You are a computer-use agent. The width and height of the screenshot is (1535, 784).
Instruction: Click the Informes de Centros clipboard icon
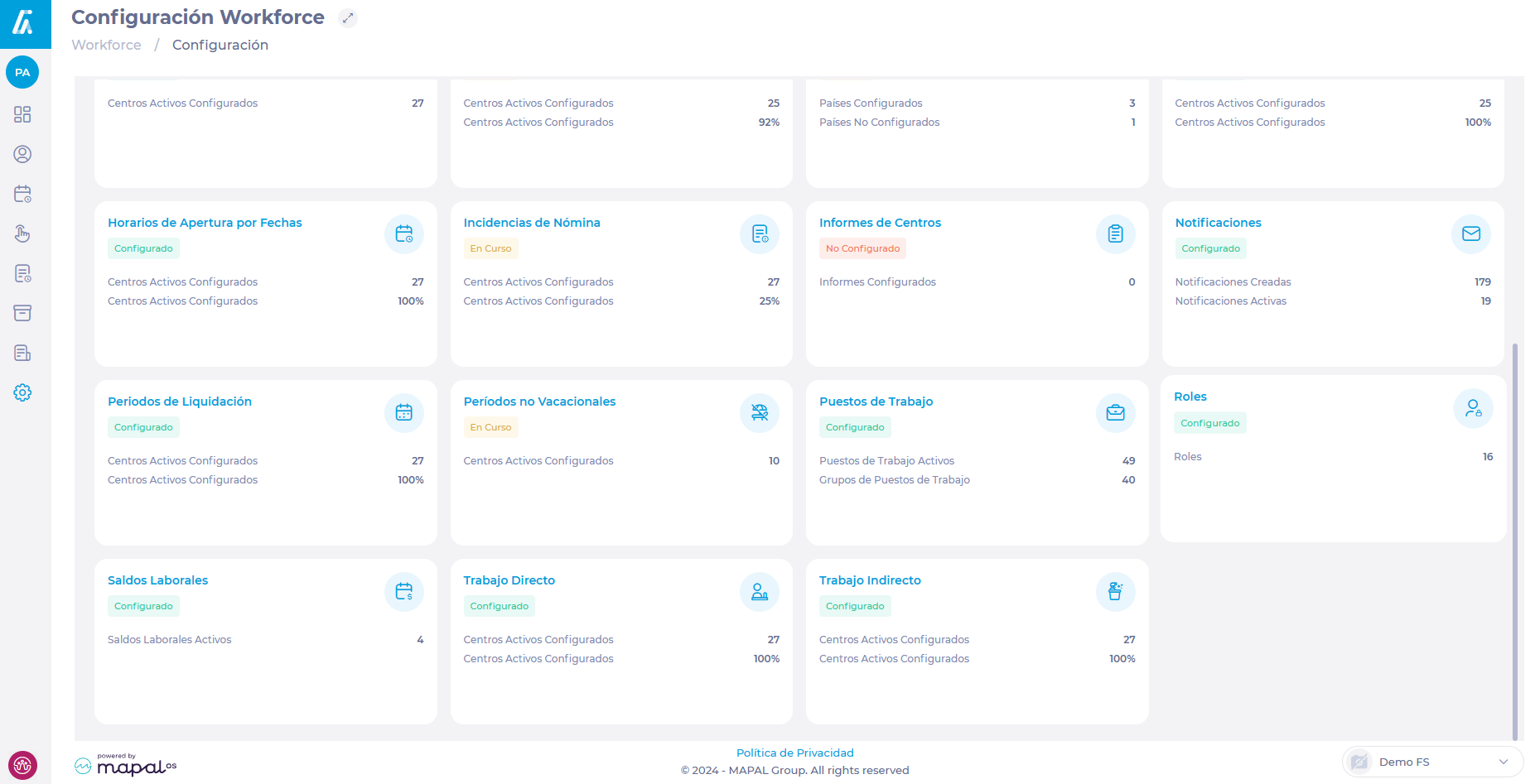click(1115, 234)
